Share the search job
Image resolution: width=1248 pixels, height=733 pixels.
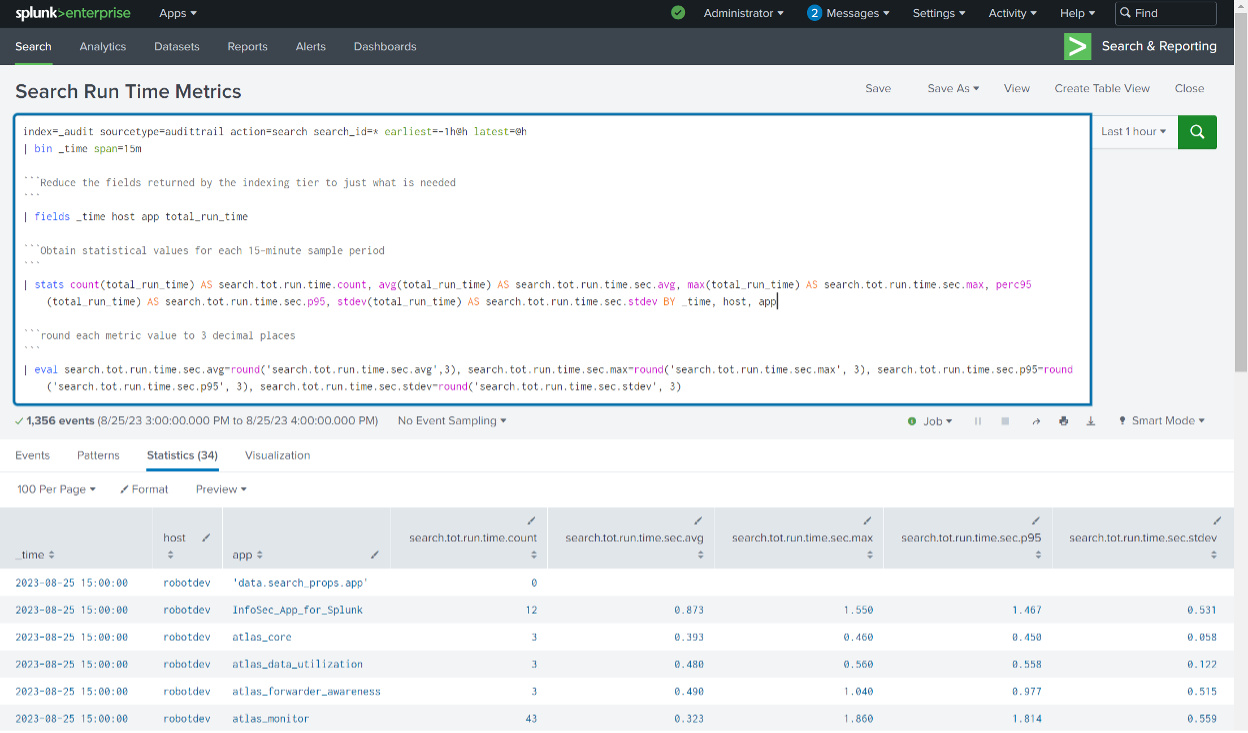[1036, 421]
